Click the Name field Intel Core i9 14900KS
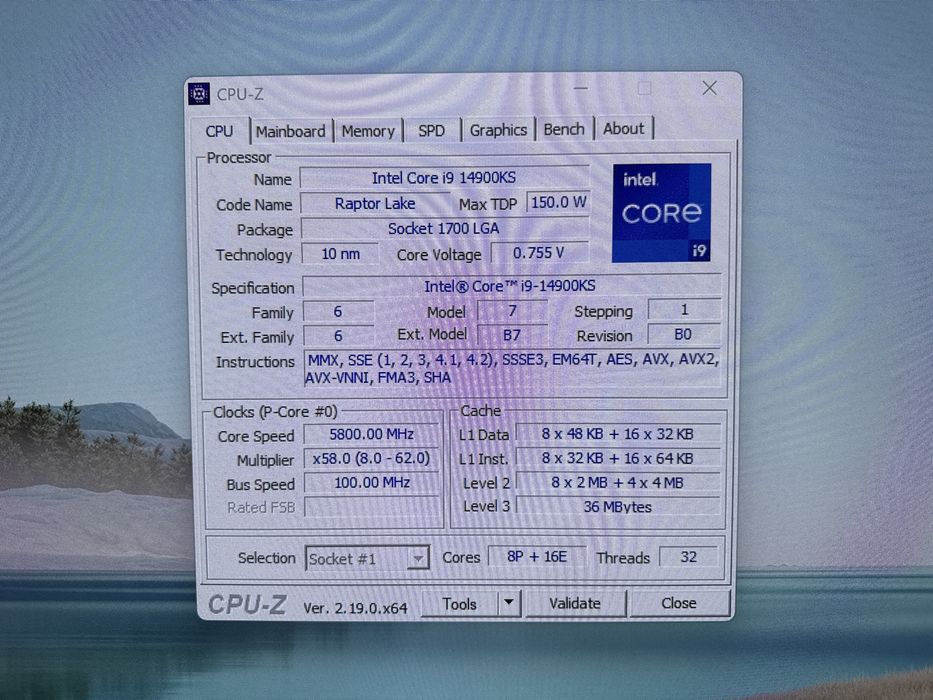This screenshot has height=700, width=933. point(444,178)
